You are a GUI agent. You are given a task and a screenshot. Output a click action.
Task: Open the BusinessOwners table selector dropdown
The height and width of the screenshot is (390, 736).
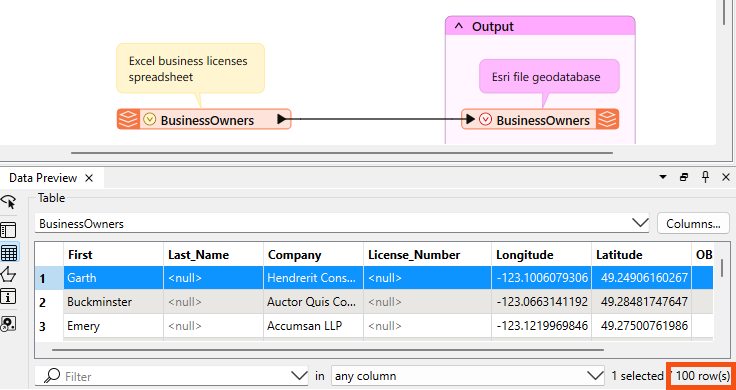pyautogui.click(x=640, y=223)
